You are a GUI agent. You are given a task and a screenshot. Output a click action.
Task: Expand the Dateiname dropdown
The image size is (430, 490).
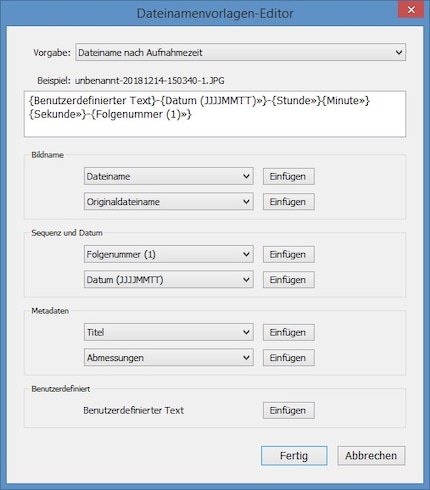pyautogui.click(x=169, y=176)
